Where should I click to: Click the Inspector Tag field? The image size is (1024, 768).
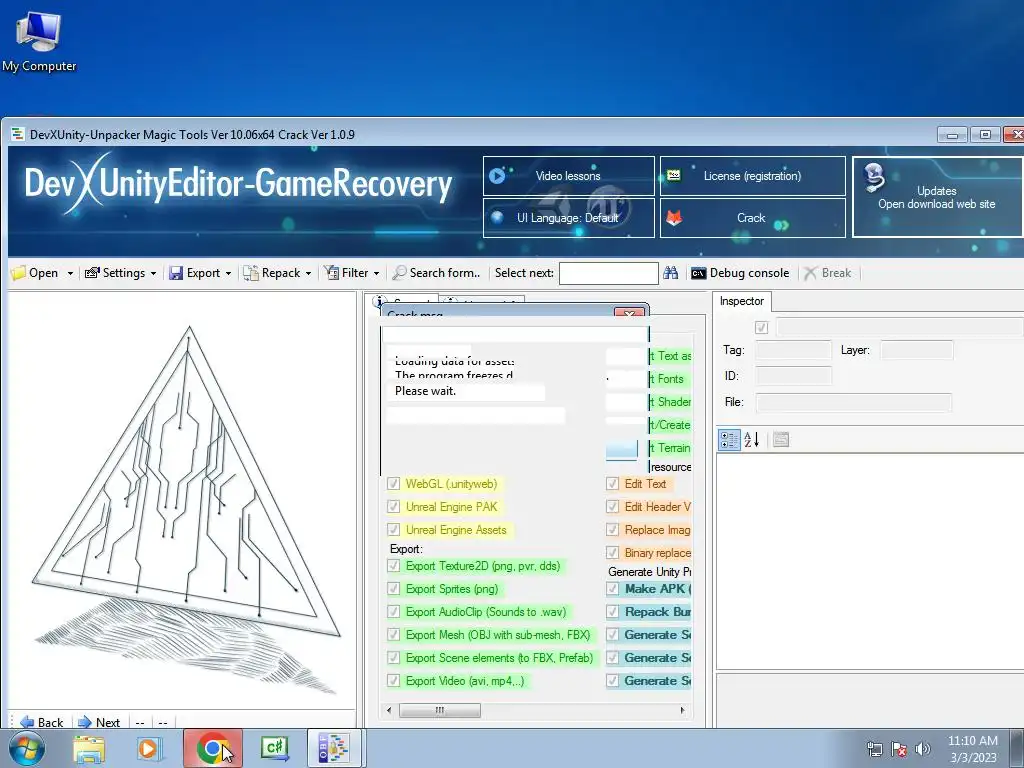793,350
